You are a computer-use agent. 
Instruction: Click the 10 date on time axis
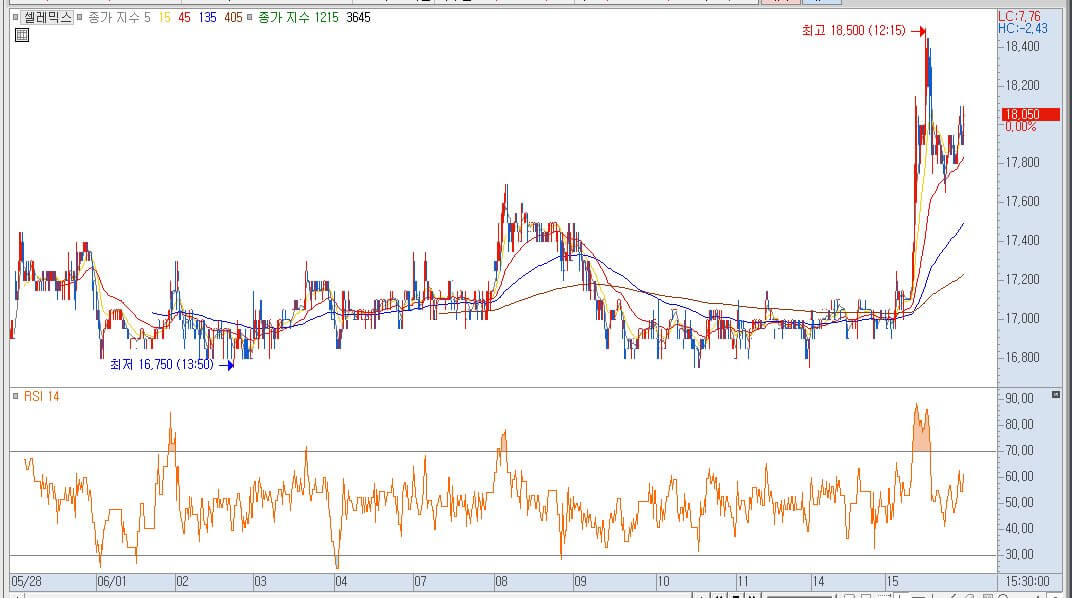point(663,582)
